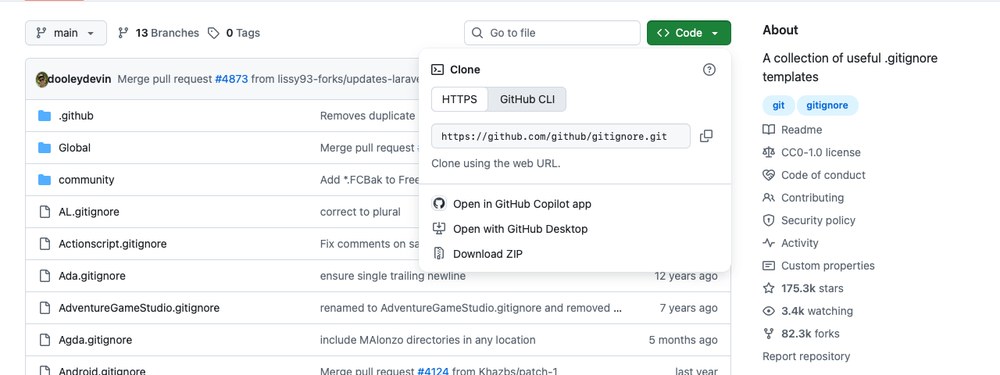This screenshot has height=375, width=1000.
Task: Click the file icon beside AdventureGameStudio.gitignore
Action: [44, 308]
